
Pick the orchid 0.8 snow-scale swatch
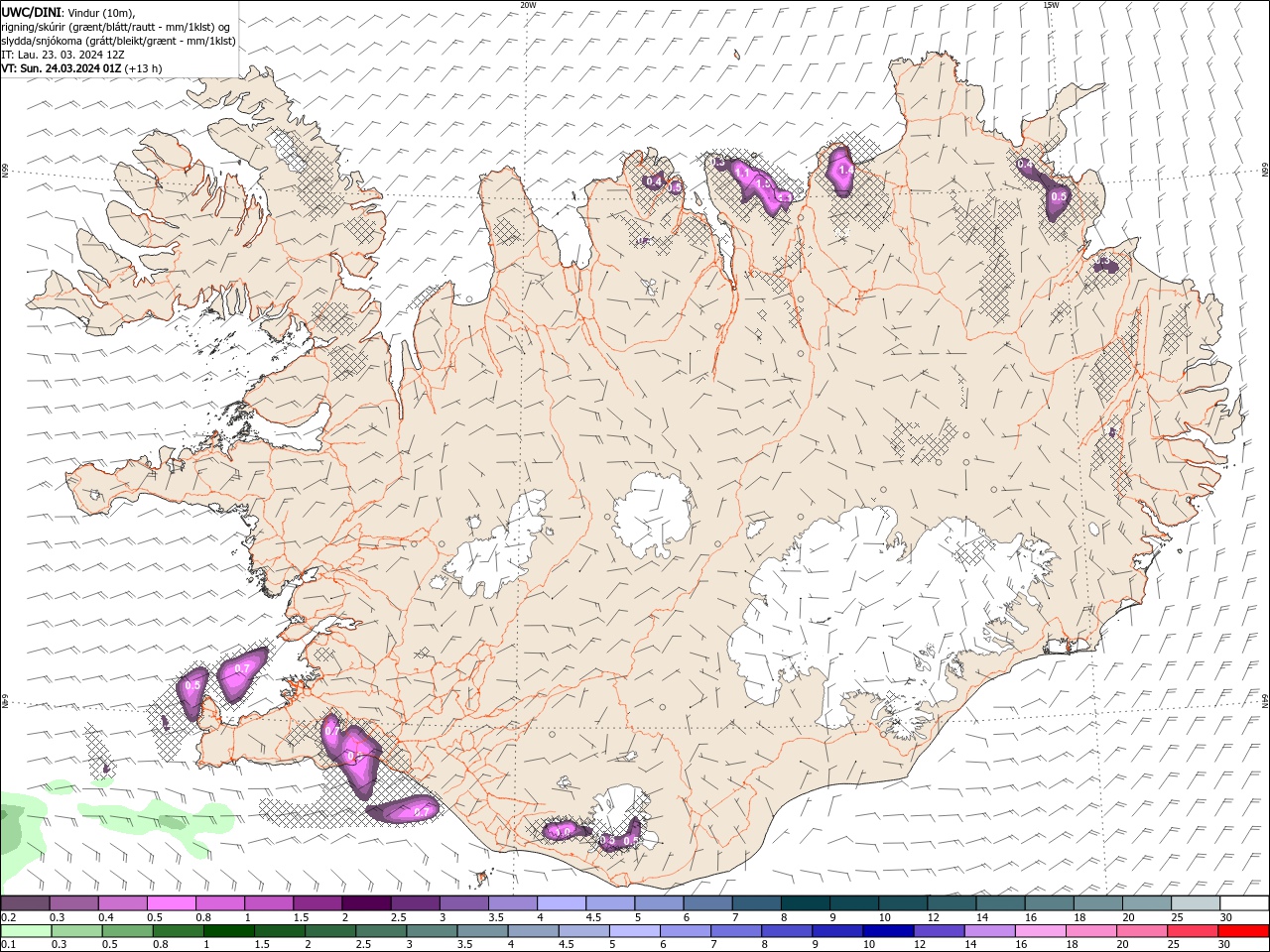tap(219, 903)
